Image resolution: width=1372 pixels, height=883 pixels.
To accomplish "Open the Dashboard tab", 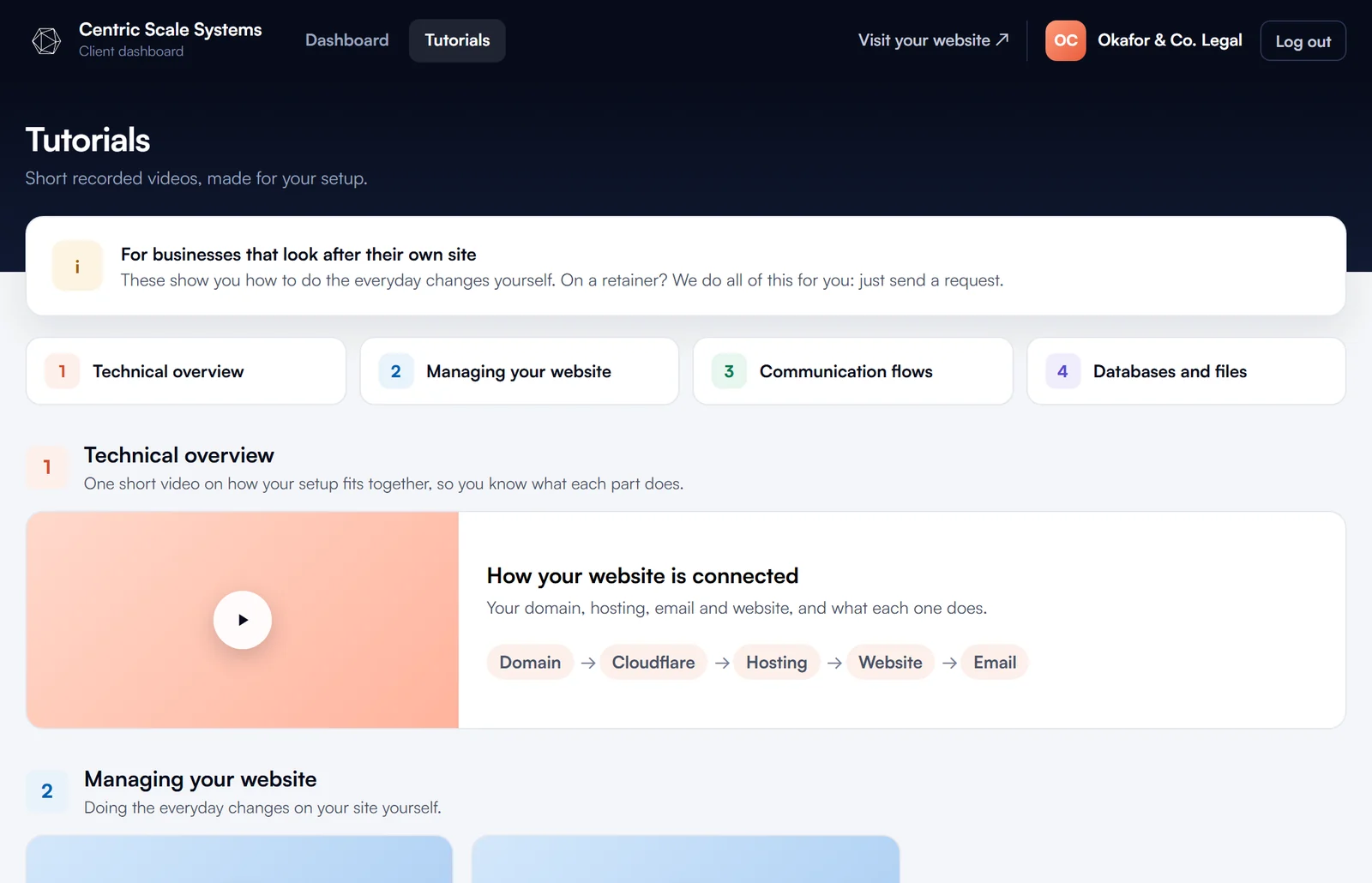I will (346, 40).
